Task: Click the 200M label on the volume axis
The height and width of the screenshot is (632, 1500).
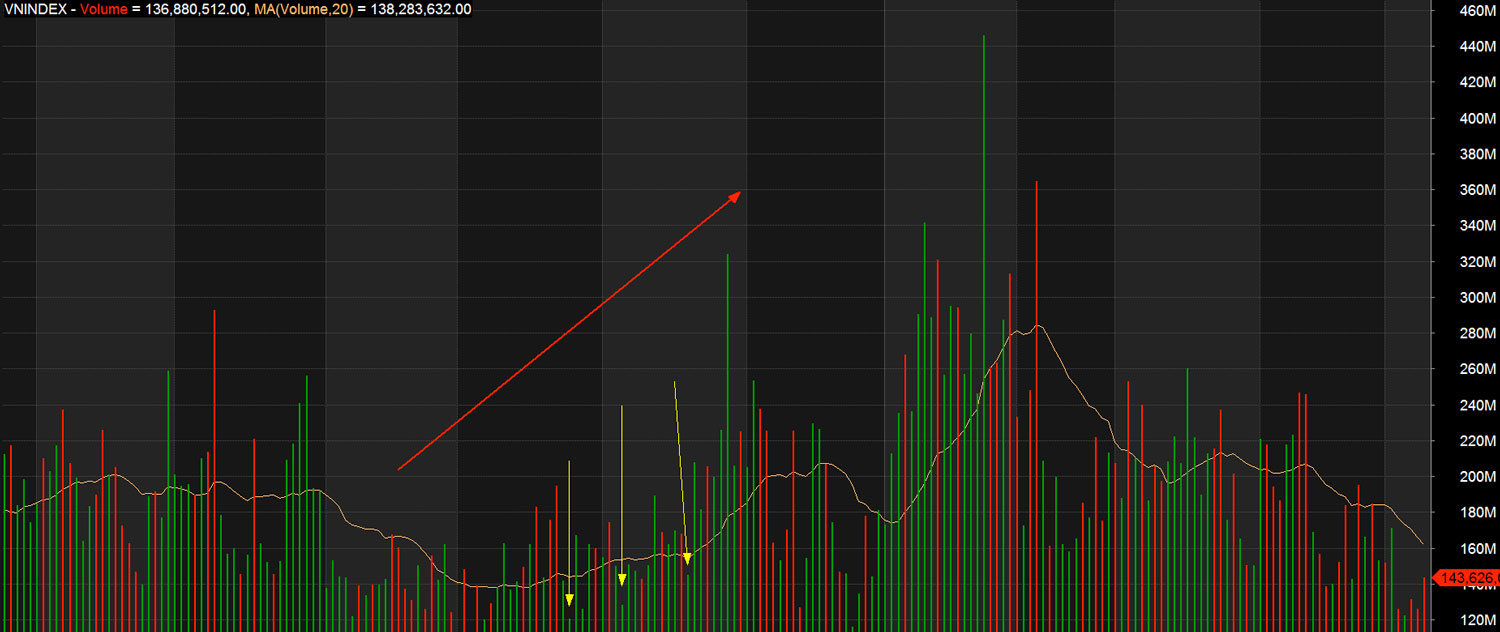Action: click(x=1476, y=478)
